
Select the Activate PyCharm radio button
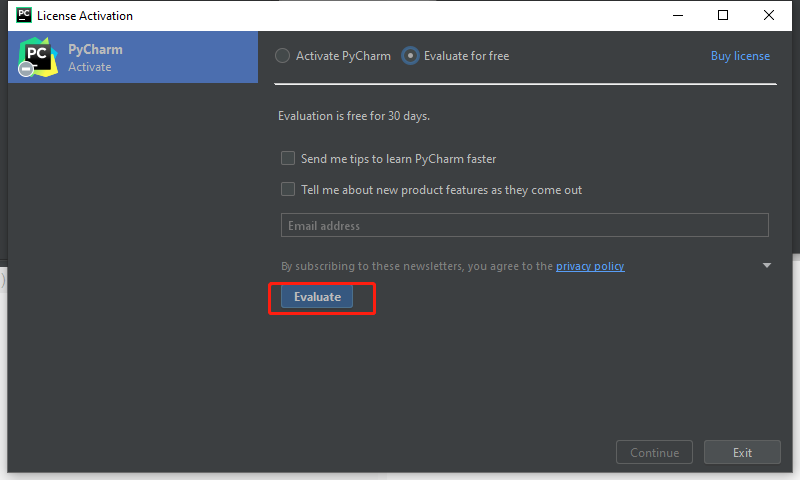pos(283,56)
